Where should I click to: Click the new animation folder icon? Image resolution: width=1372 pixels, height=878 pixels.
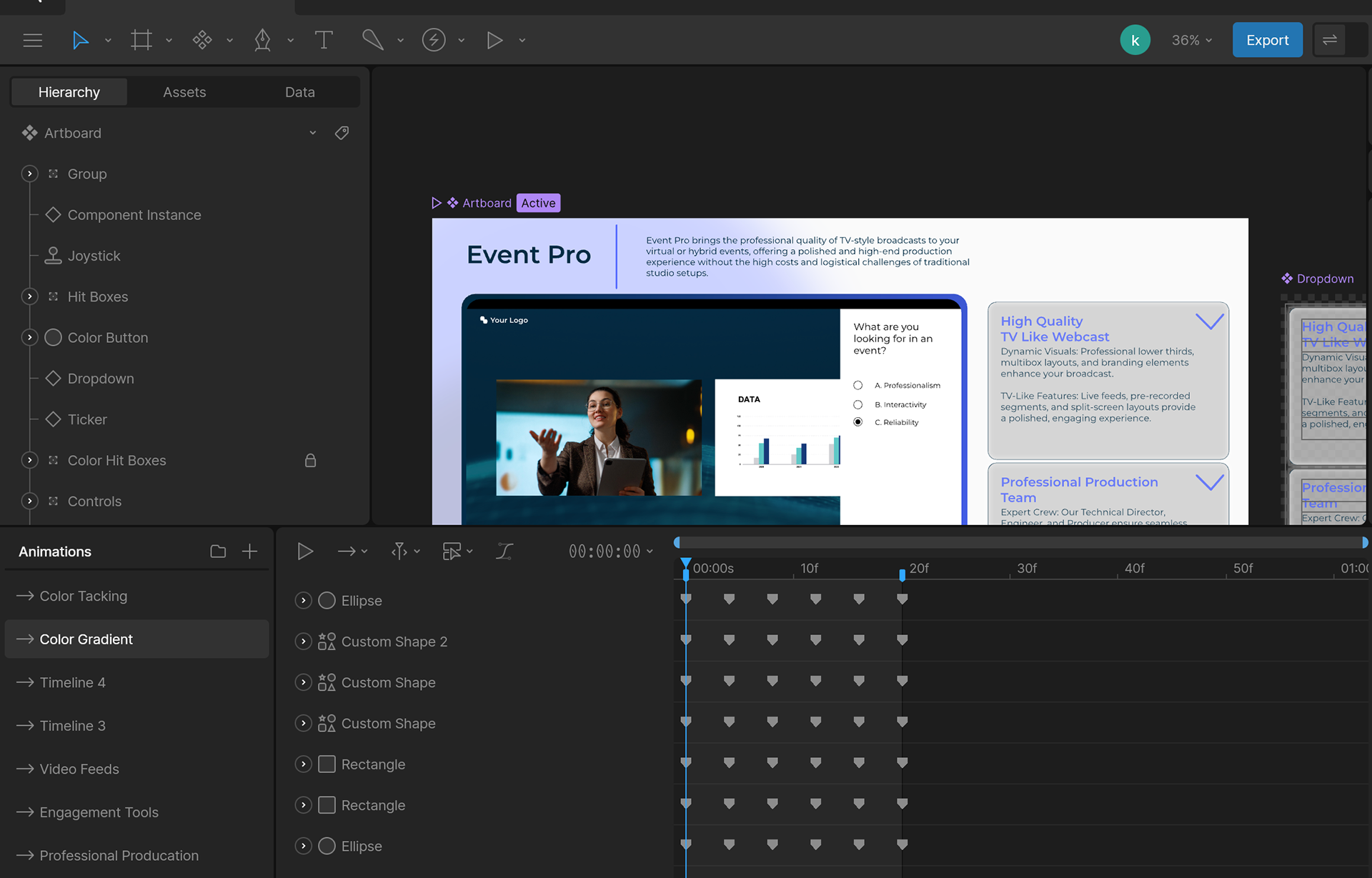click(218, 552)
